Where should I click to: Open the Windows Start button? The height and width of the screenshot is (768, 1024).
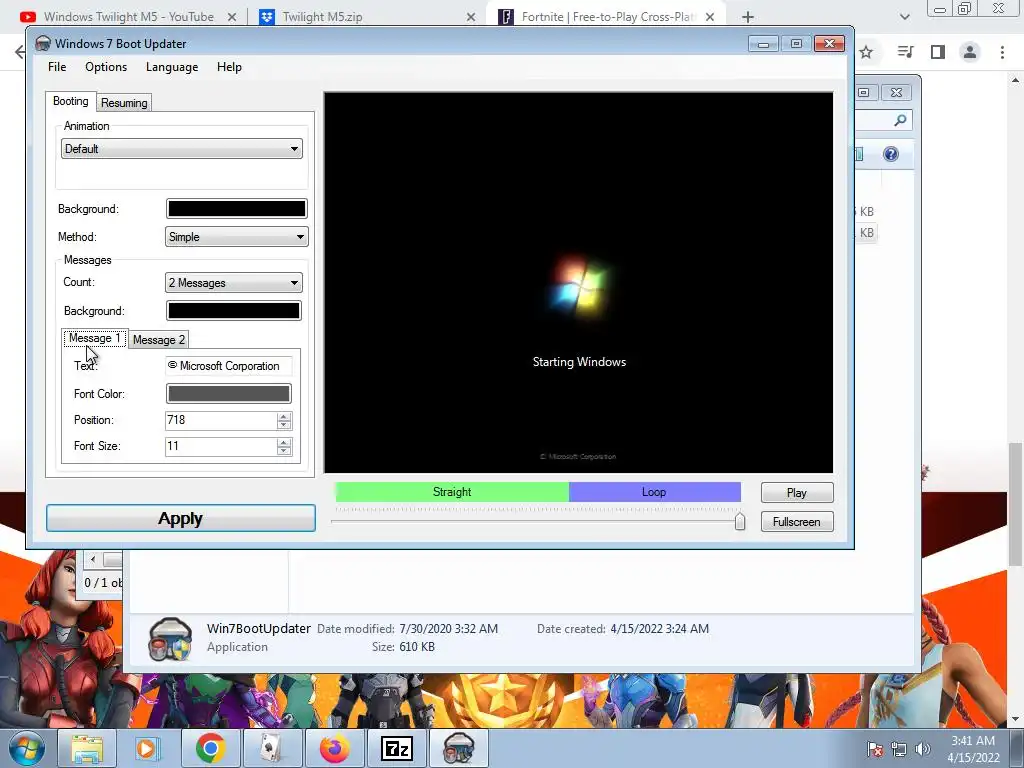tap(27, 748)
